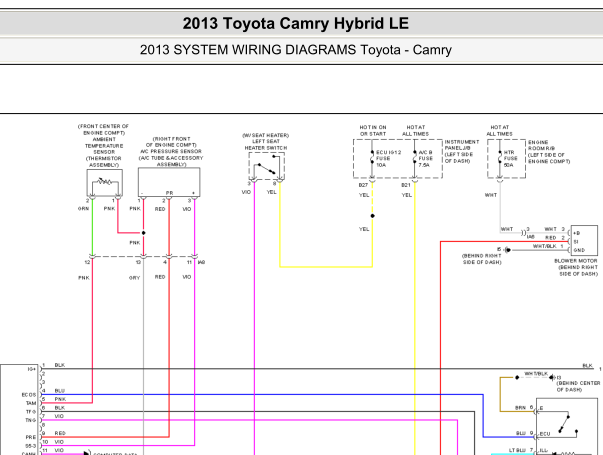Click the "GRY" wire color label
Screen dimensions: 603x455
click(134, 278)
